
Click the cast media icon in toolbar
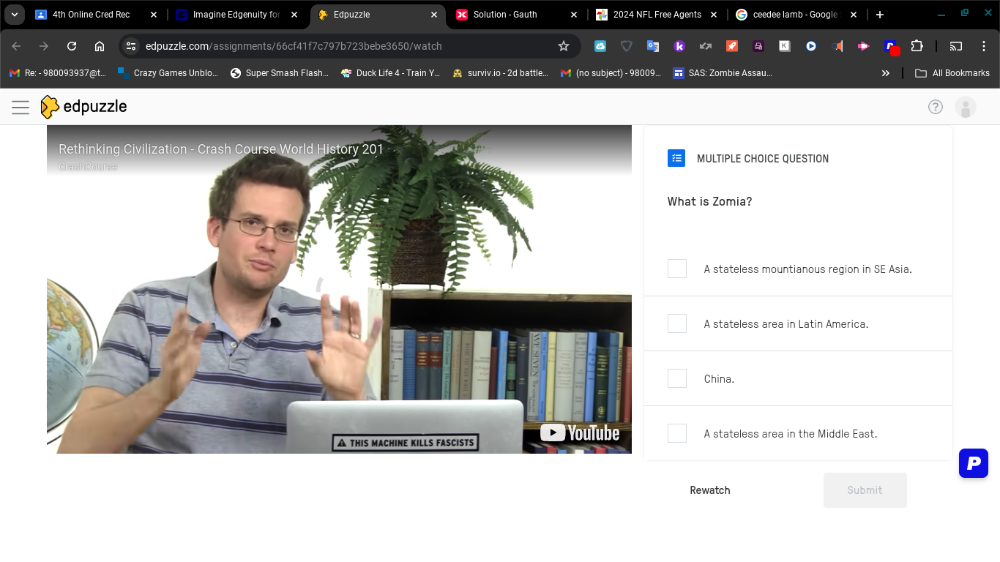(955, 46)
